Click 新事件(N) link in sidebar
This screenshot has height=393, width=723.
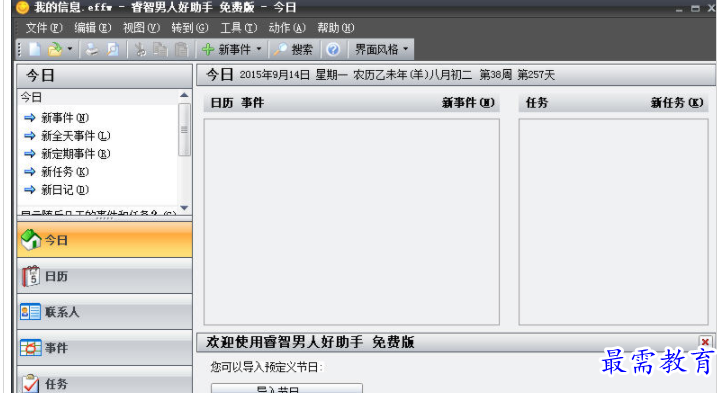pyautogui.click(x=65, y=118)
